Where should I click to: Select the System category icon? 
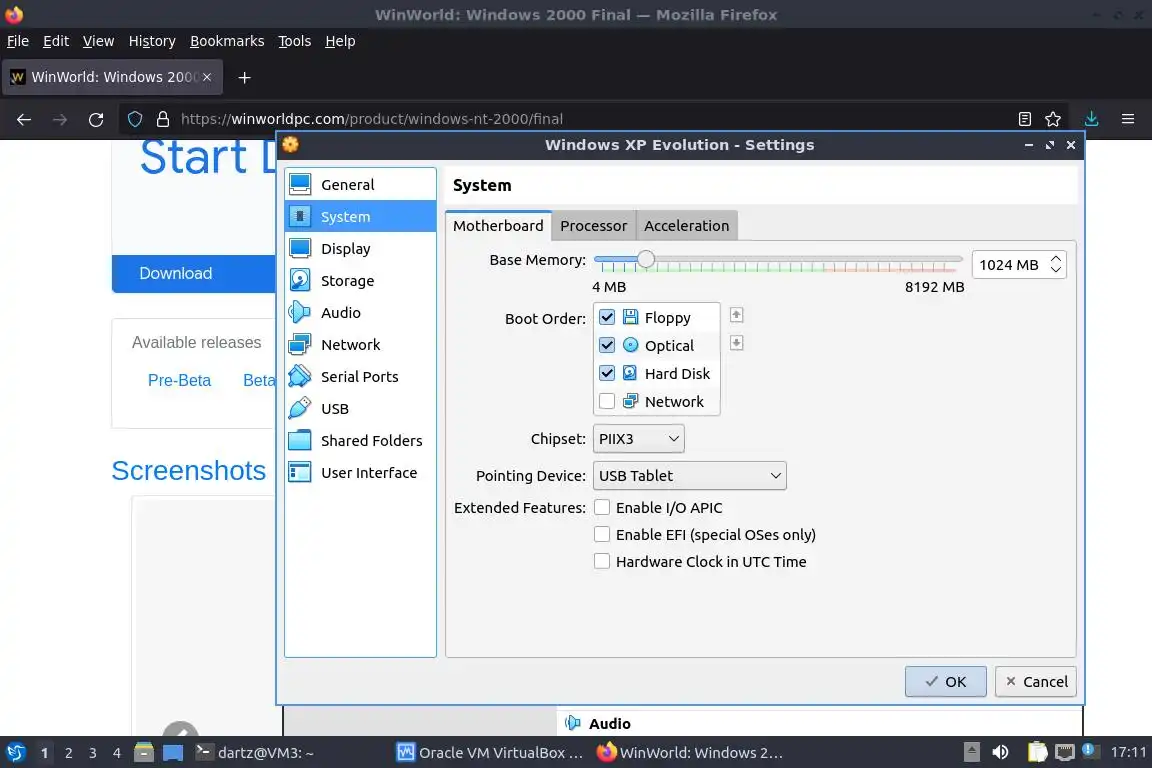[x=300, y=216]
